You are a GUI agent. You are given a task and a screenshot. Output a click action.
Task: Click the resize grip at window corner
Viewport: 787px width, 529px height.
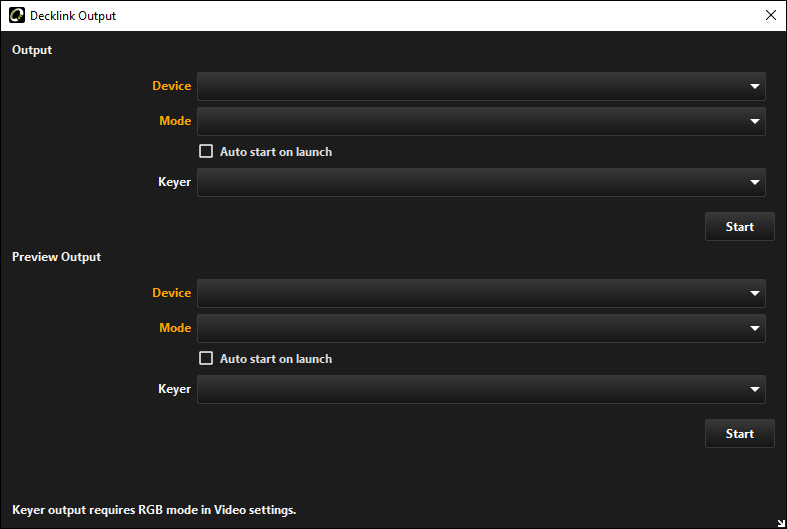[x=781, y=523]
